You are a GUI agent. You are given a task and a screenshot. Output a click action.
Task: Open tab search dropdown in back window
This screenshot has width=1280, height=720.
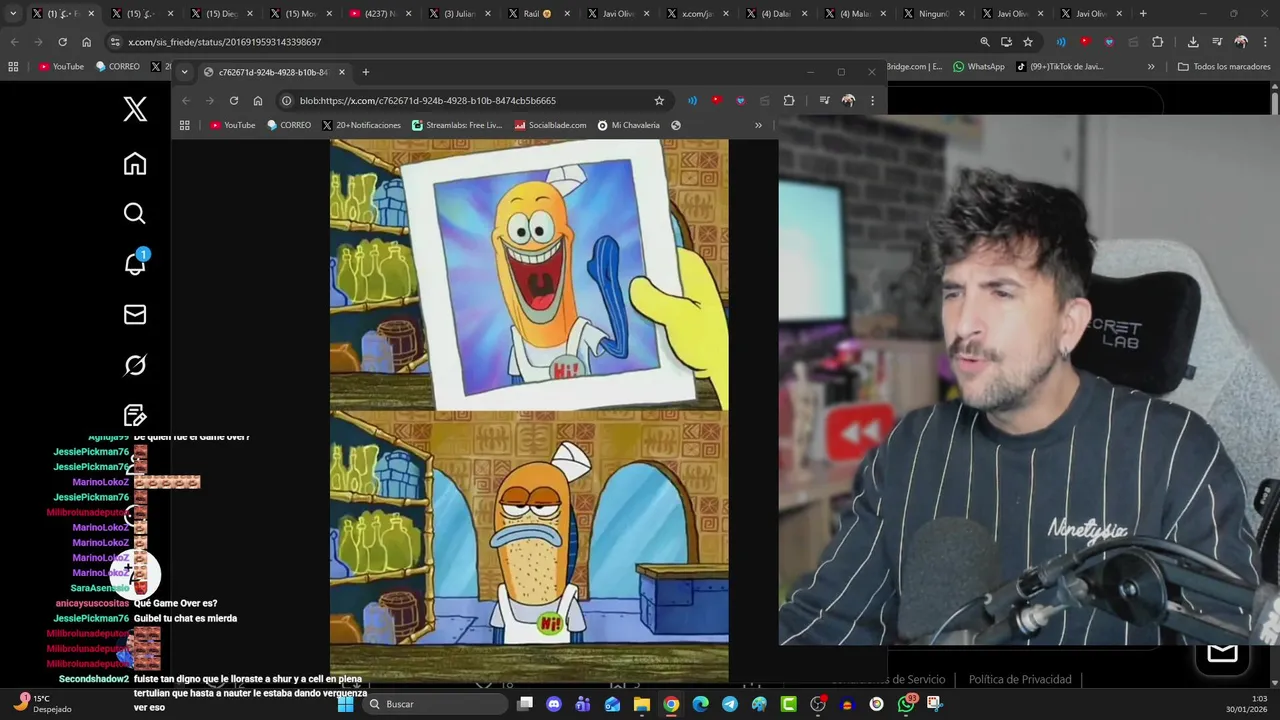(x=13, y=14)
